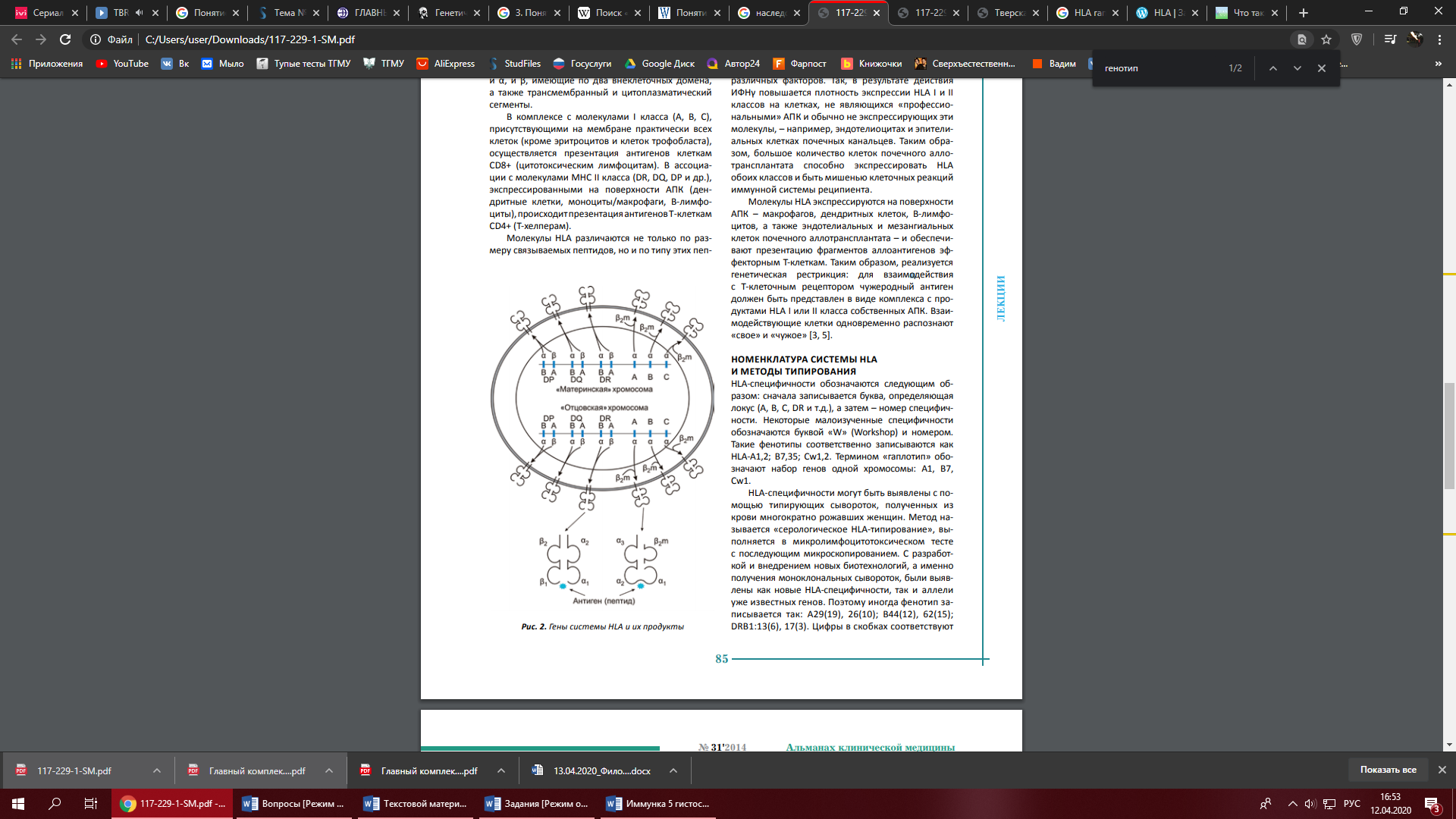Open the Brave shield extension icon
This screenshot has height=819, width=1456.
[1357, 39]
